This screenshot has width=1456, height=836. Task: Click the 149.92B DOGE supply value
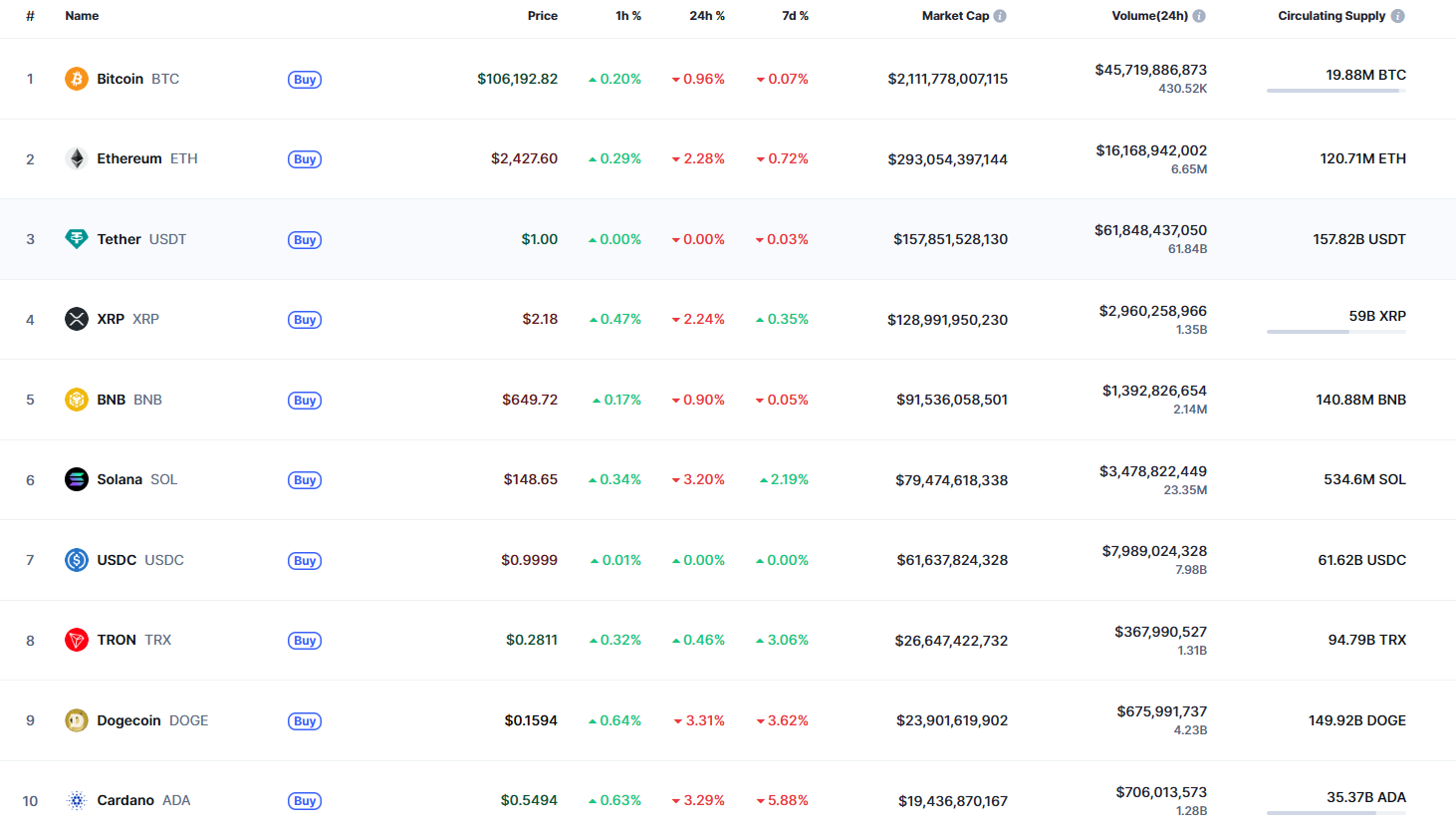tap(1356, 720)
